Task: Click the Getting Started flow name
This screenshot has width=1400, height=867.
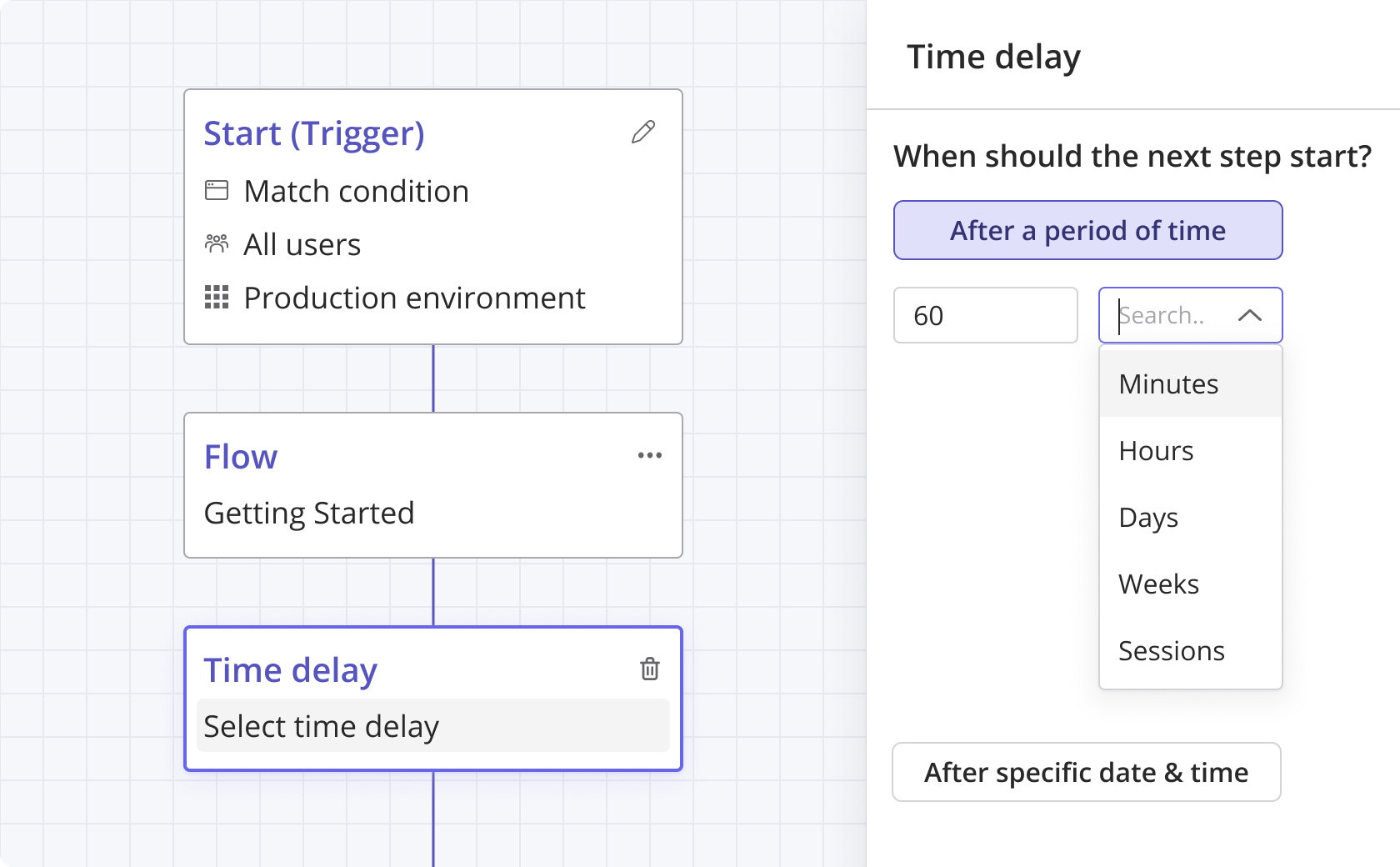Action: [309, 513]
